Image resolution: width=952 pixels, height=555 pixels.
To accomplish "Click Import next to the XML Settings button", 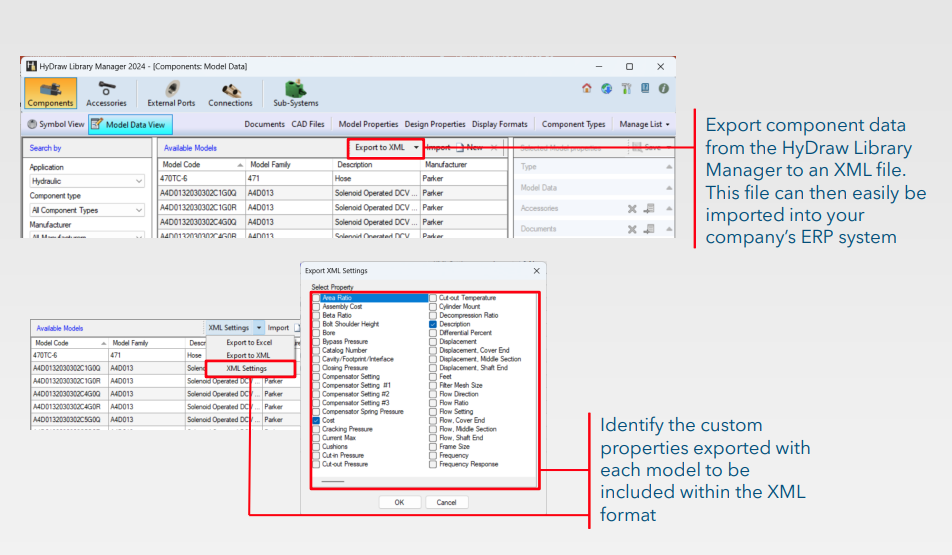I will [279, 328].
